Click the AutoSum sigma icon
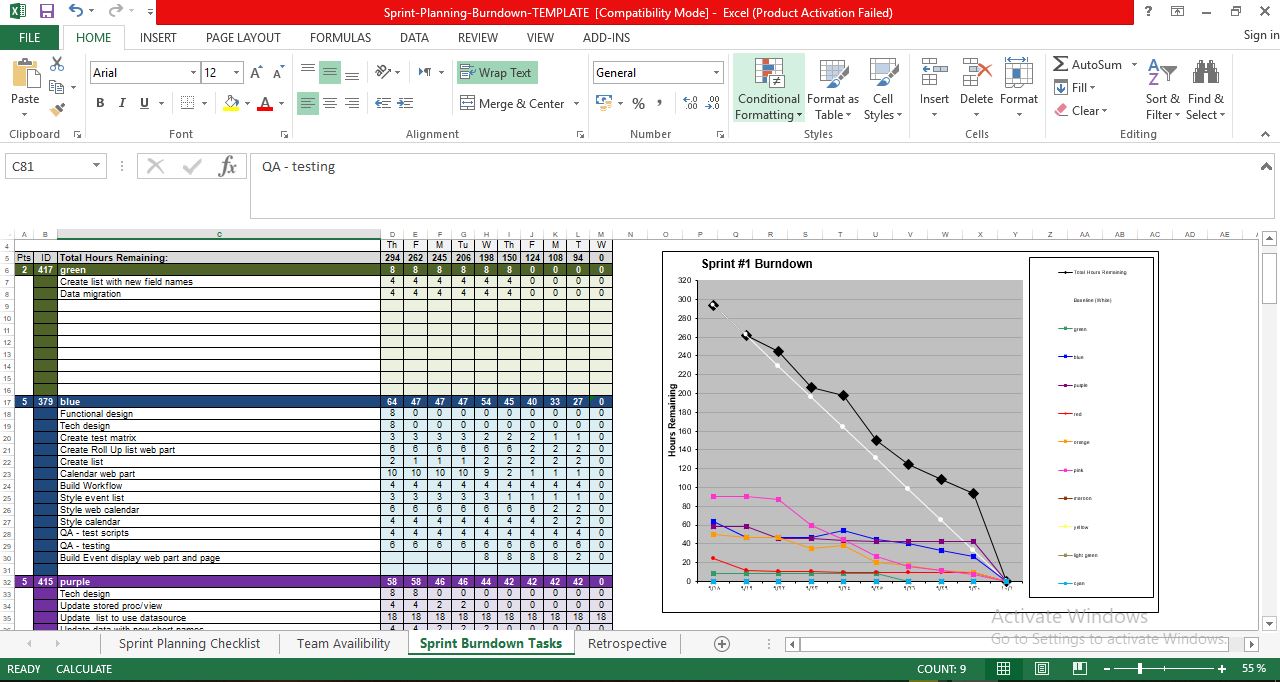 pyautogui.click(x=1061, y=64)
